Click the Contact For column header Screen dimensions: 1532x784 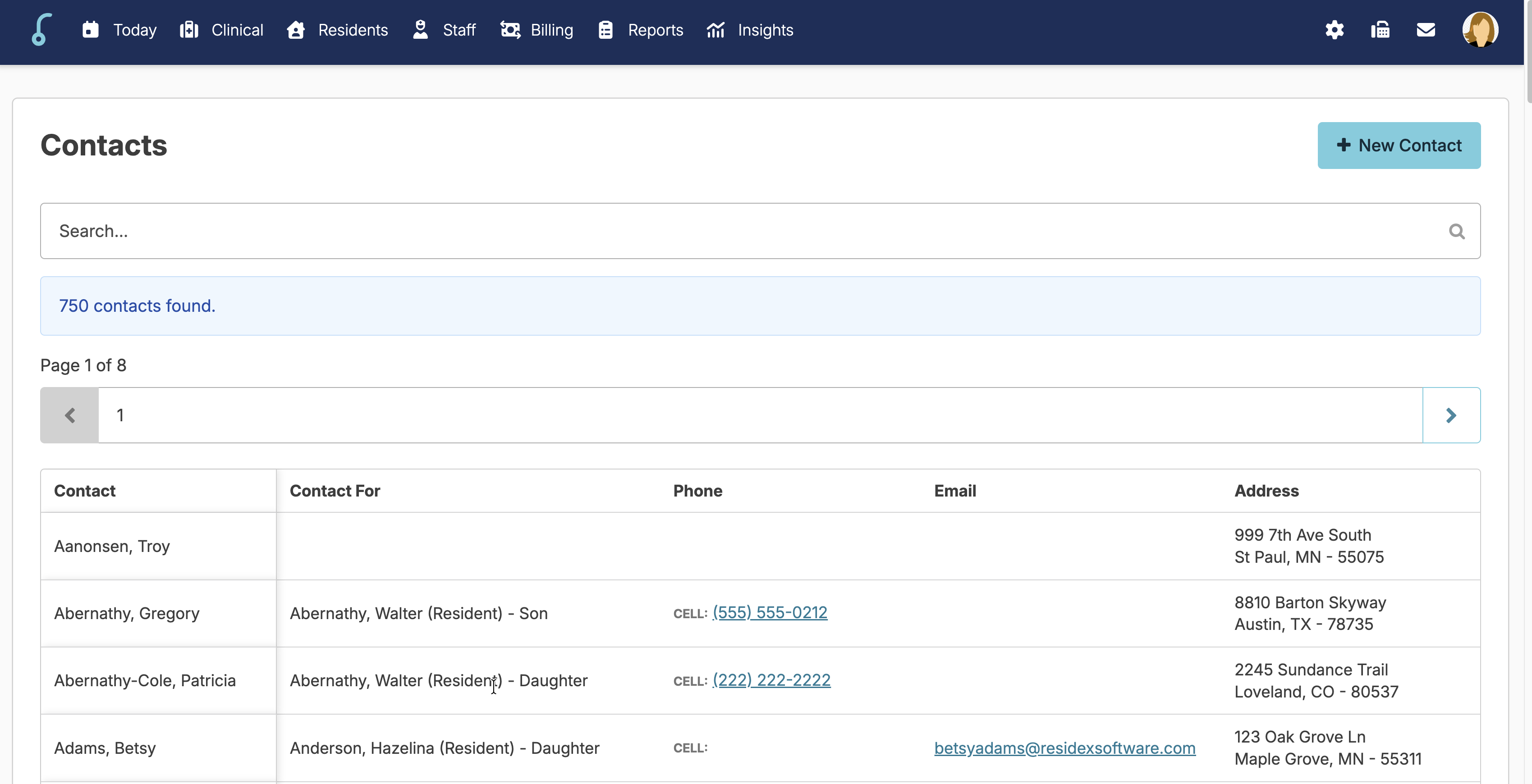[334, 490]
